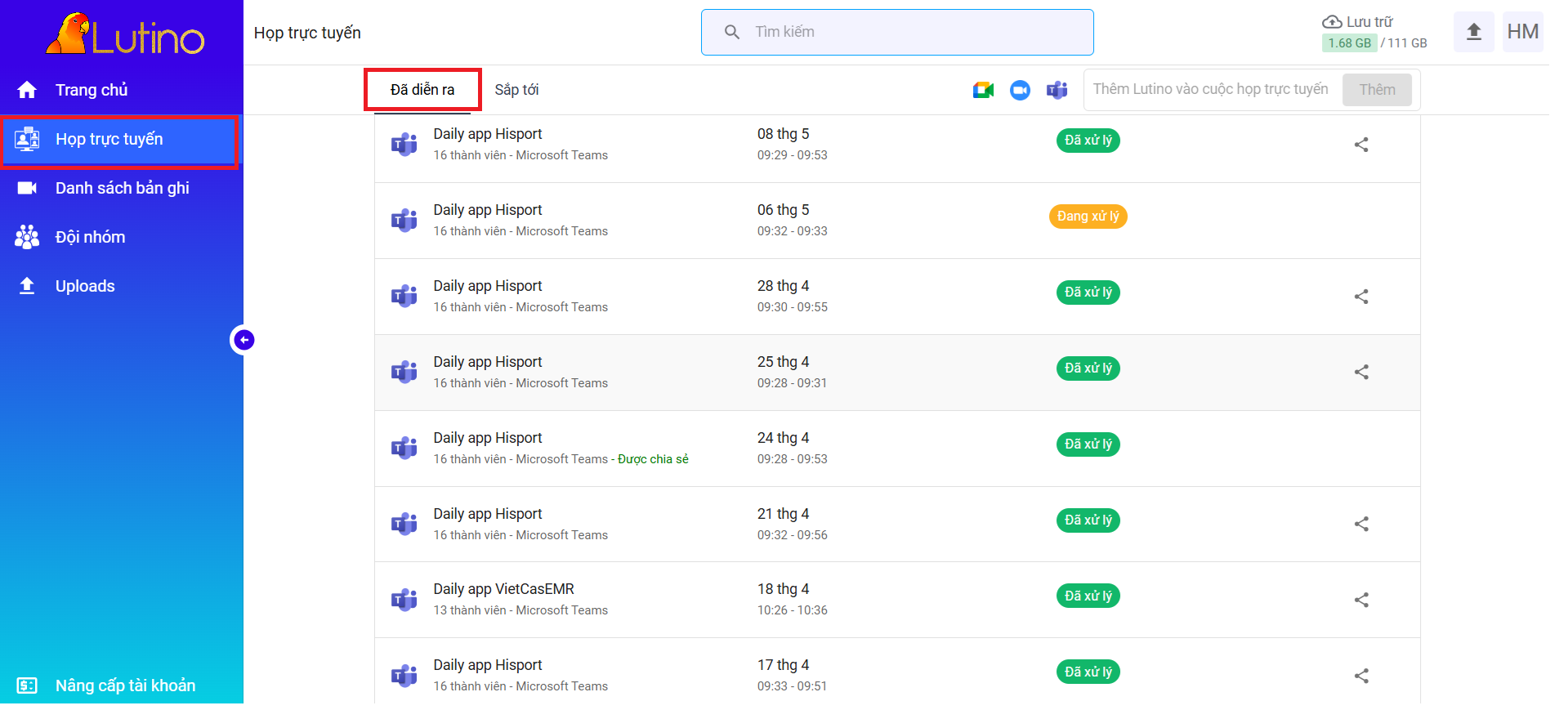Click the Thêm button
This screenshot has height=710, width=1568.
[1376, 90]
